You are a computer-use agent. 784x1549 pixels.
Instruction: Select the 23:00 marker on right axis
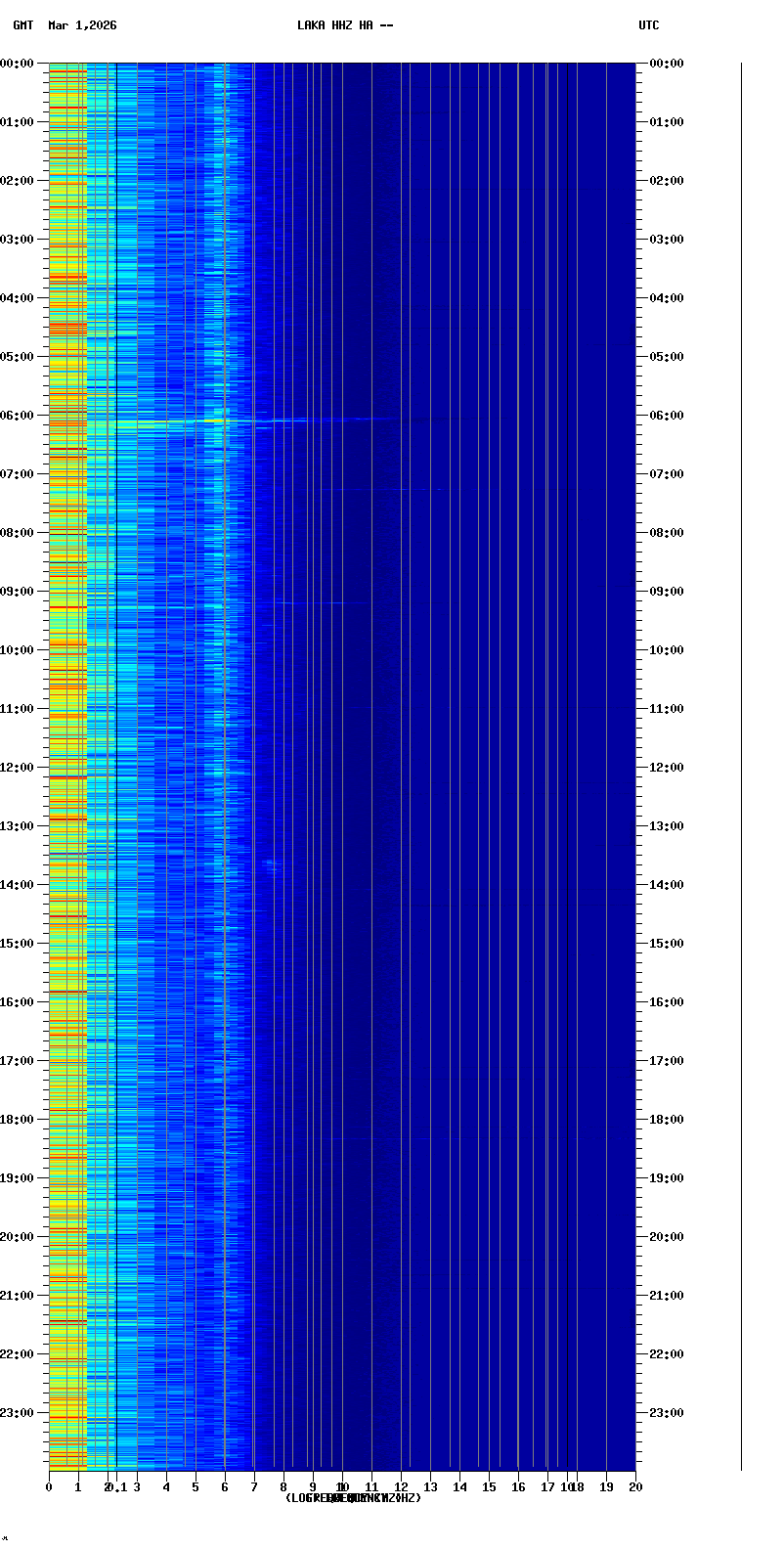(x=666, y=1413)
